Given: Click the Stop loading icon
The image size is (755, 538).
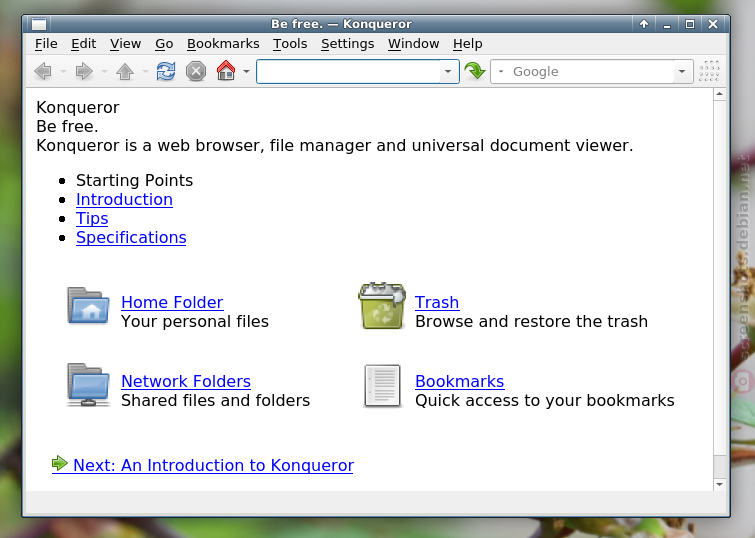Looking at the screenshot, I should pyautogui.click(x=196, y=71).
